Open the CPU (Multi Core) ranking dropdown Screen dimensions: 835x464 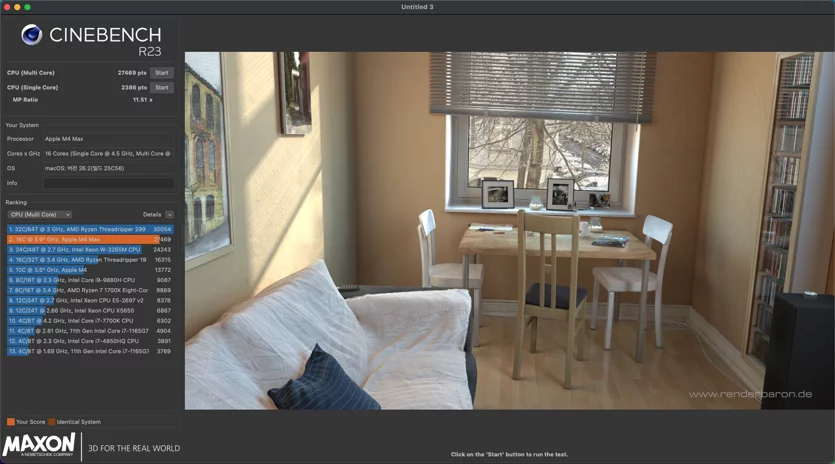coord(39,215)
